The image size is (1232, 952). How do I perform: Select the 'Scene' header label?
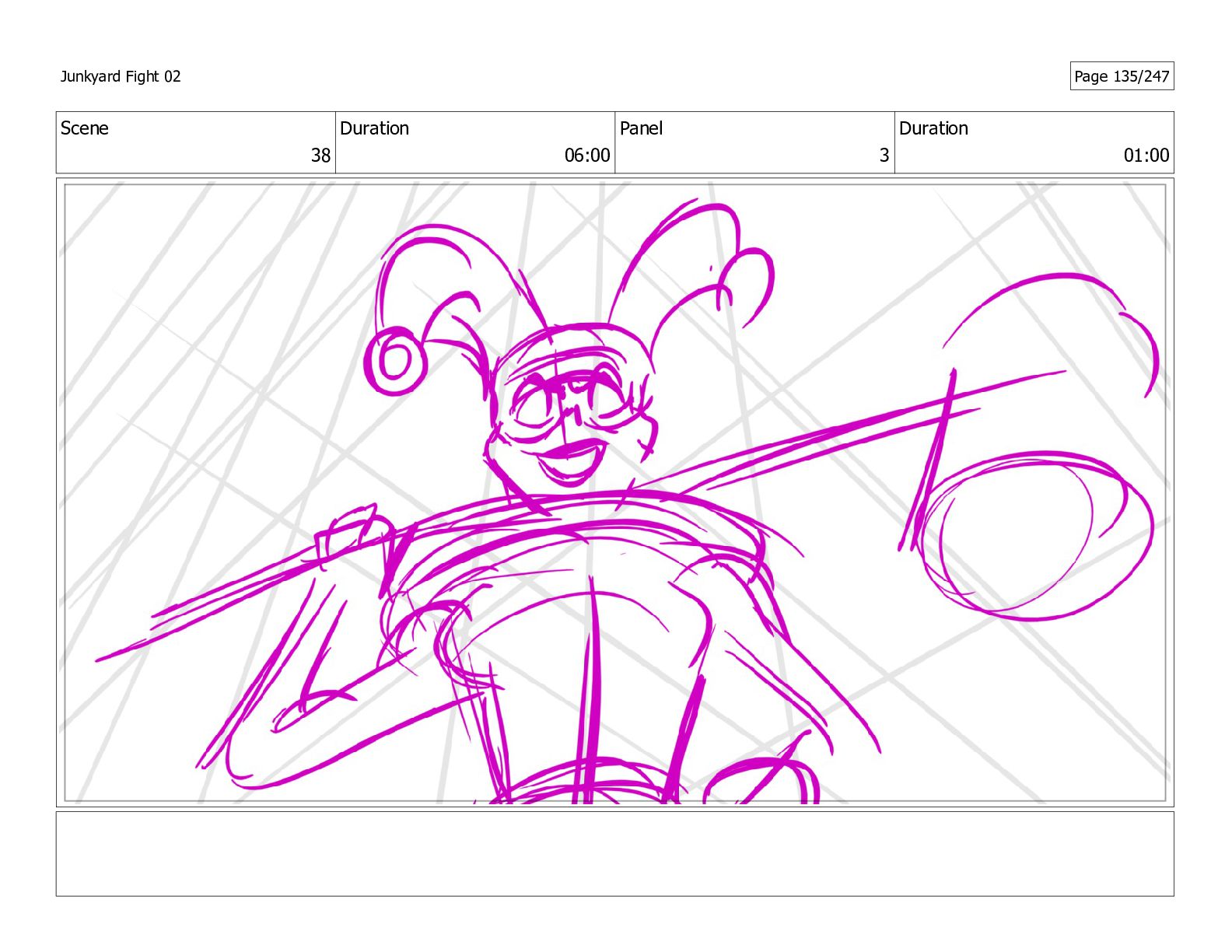coord(84,128)
